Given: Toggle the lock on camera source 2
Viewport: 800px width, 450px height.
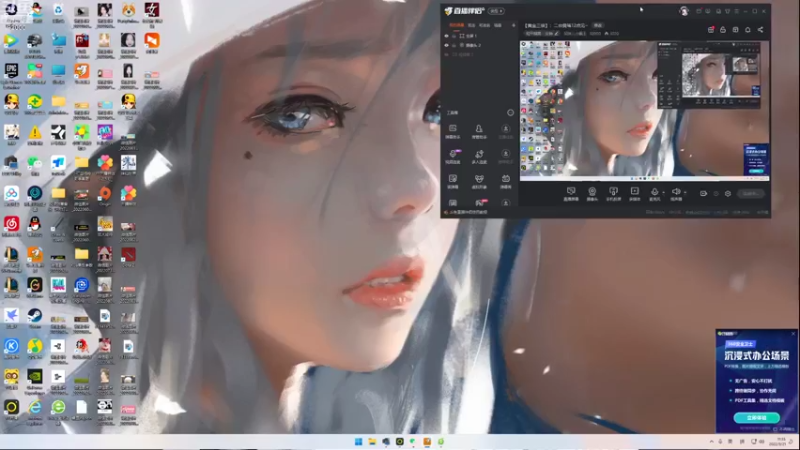Looking at the screenshot, I should click(454, 45).
